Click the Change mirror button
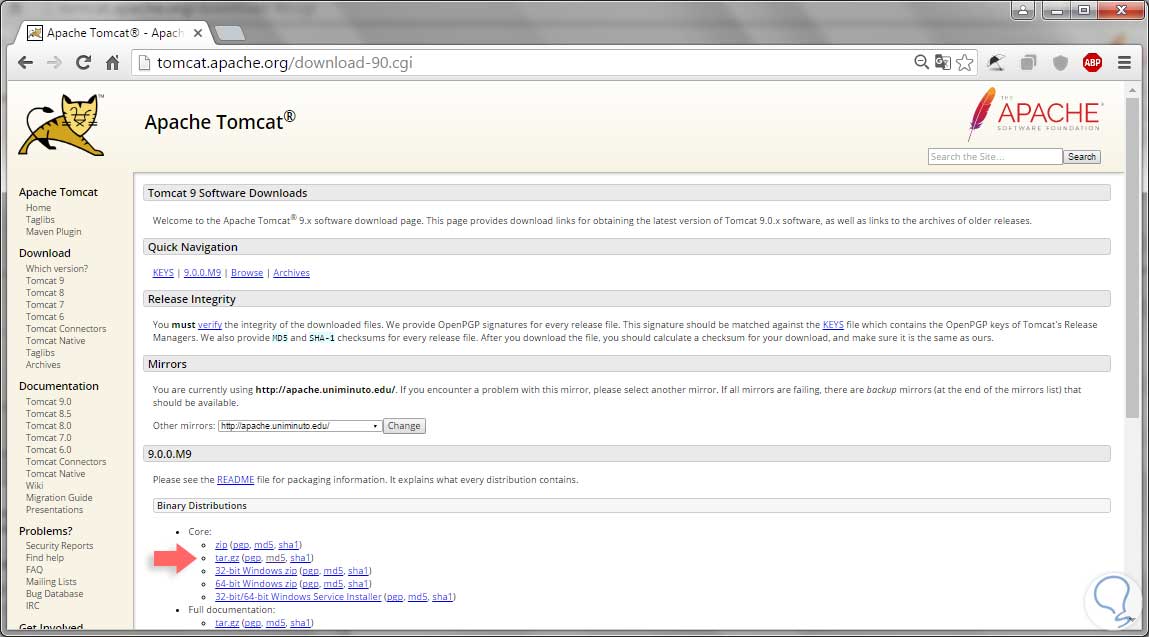Image resolution: width=1149 pixels, height=637 pixels. click(404, 426)
